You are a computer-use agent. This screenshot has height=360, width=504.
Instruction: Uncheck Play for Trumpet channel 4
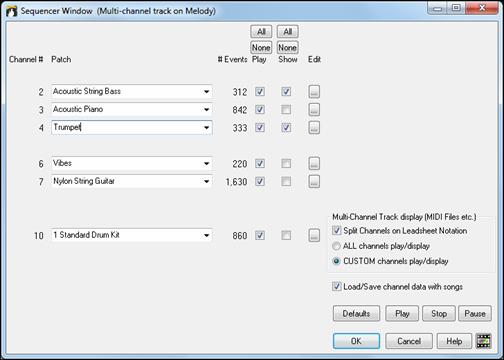[260, 127]
